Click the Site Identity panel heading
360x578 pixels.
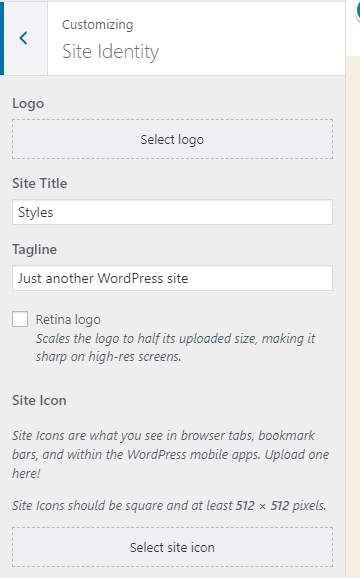[111, 52]
